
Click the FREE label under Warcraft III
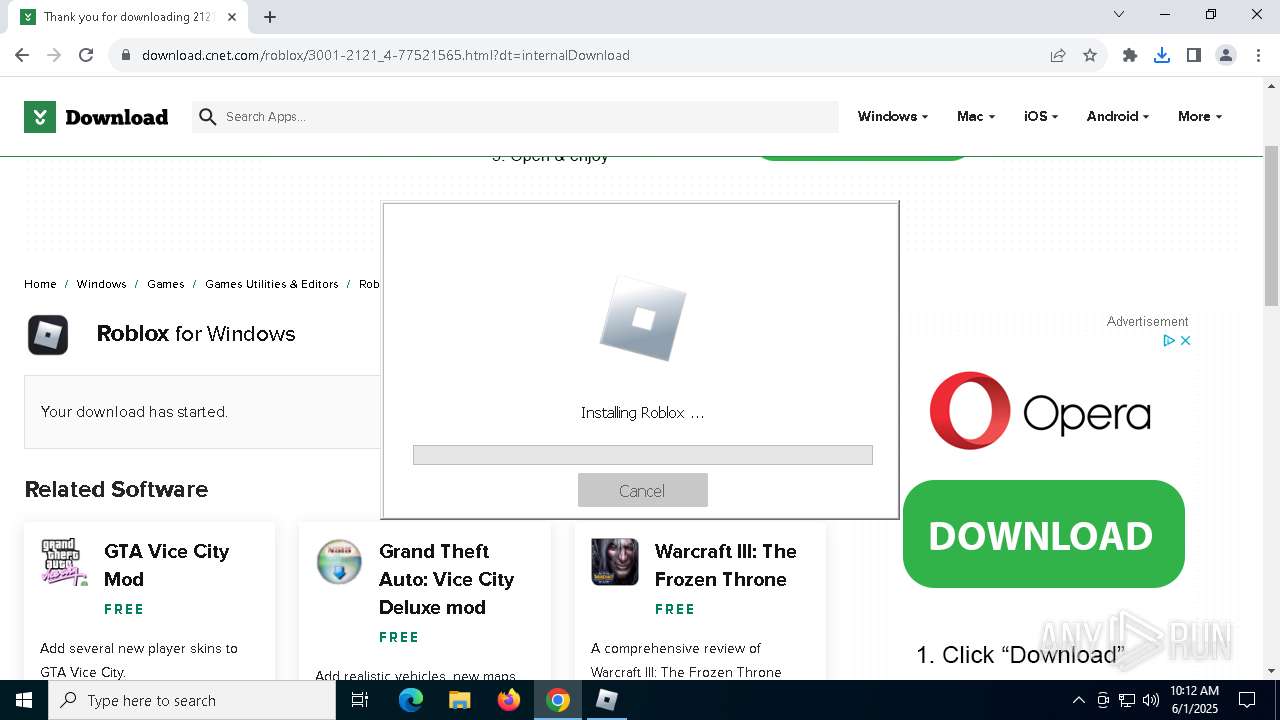675,609
